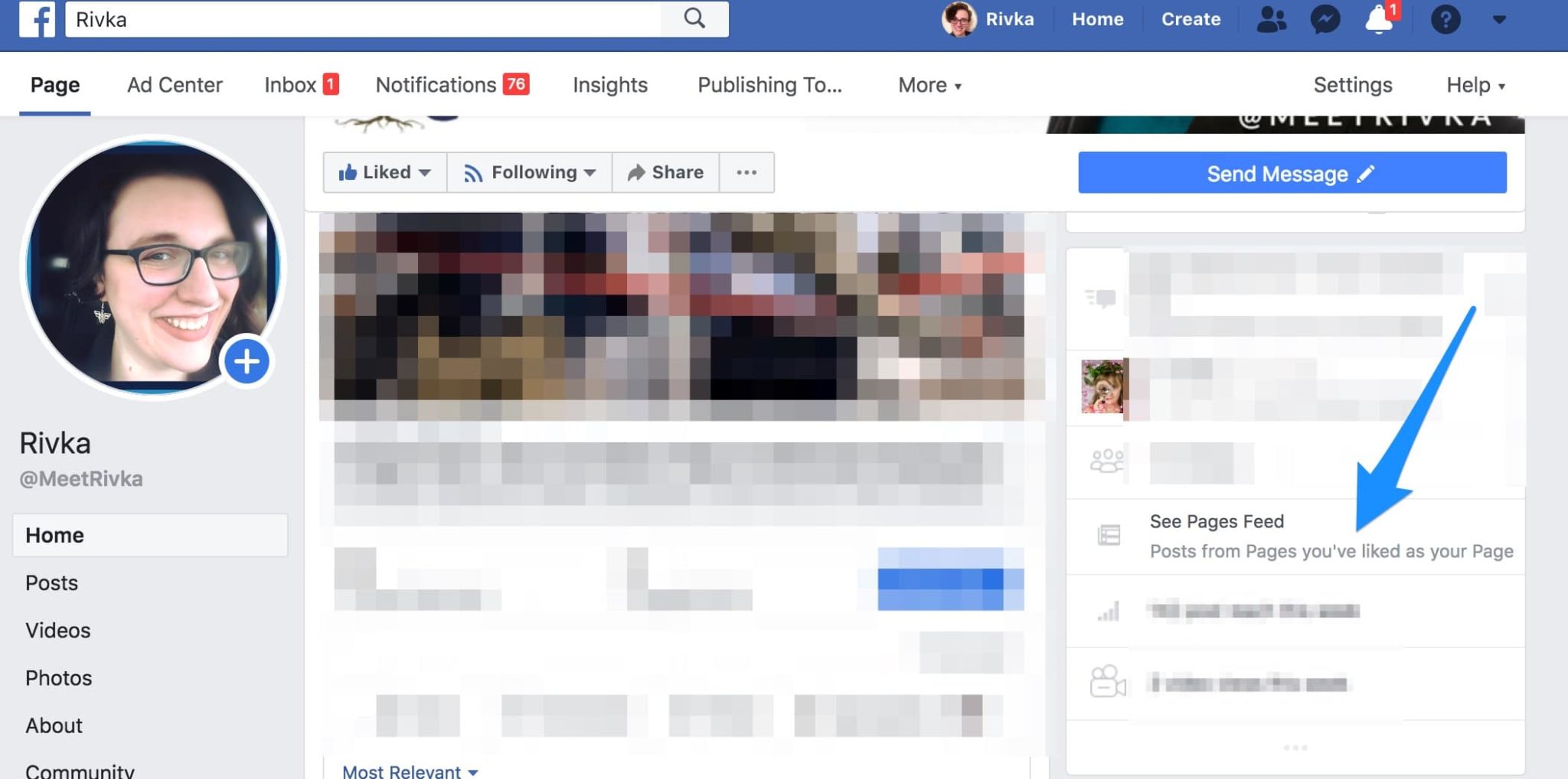Click the bar chart signal icon

1109,611
